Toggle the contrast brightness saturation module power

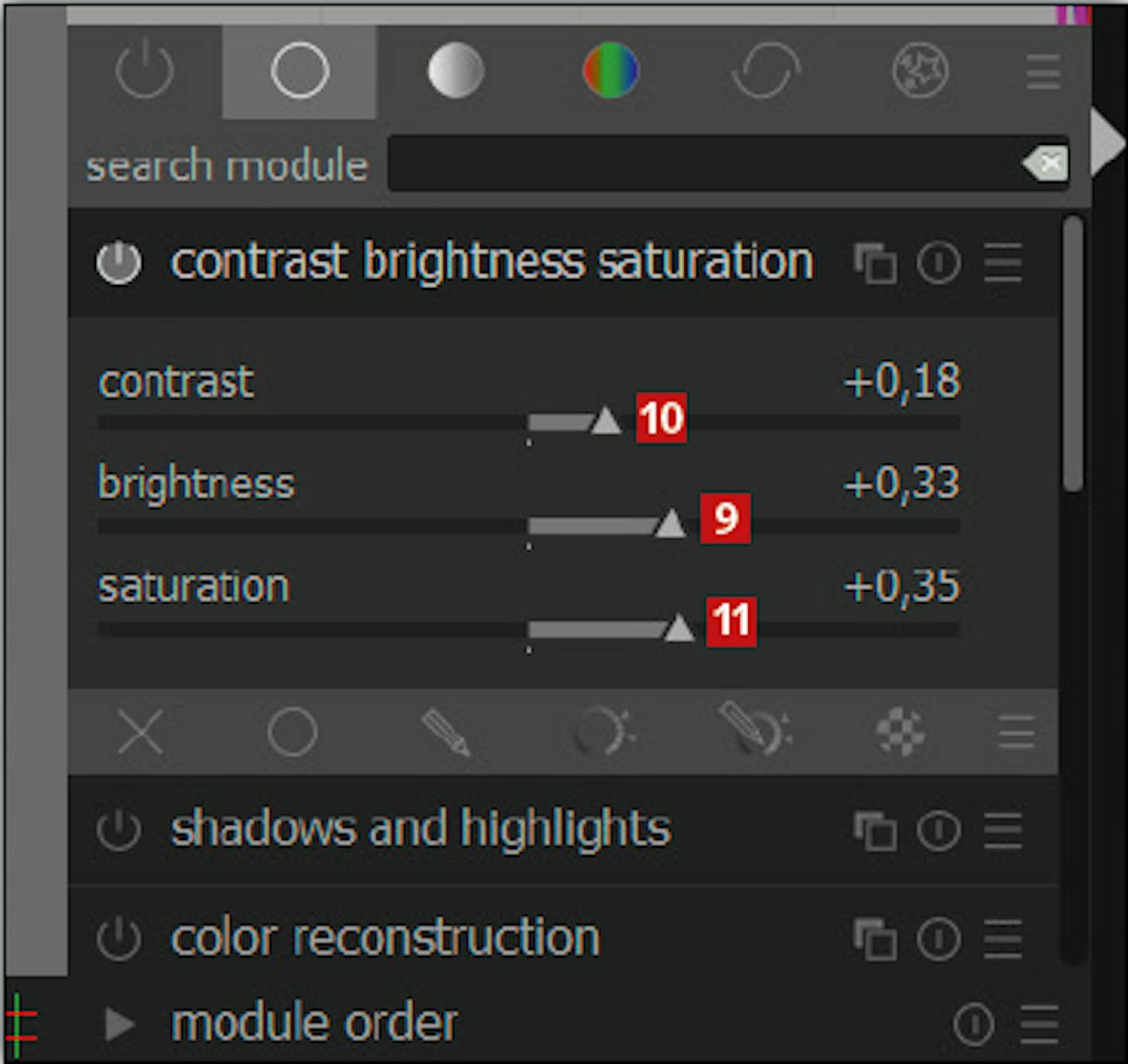point(119,263)
